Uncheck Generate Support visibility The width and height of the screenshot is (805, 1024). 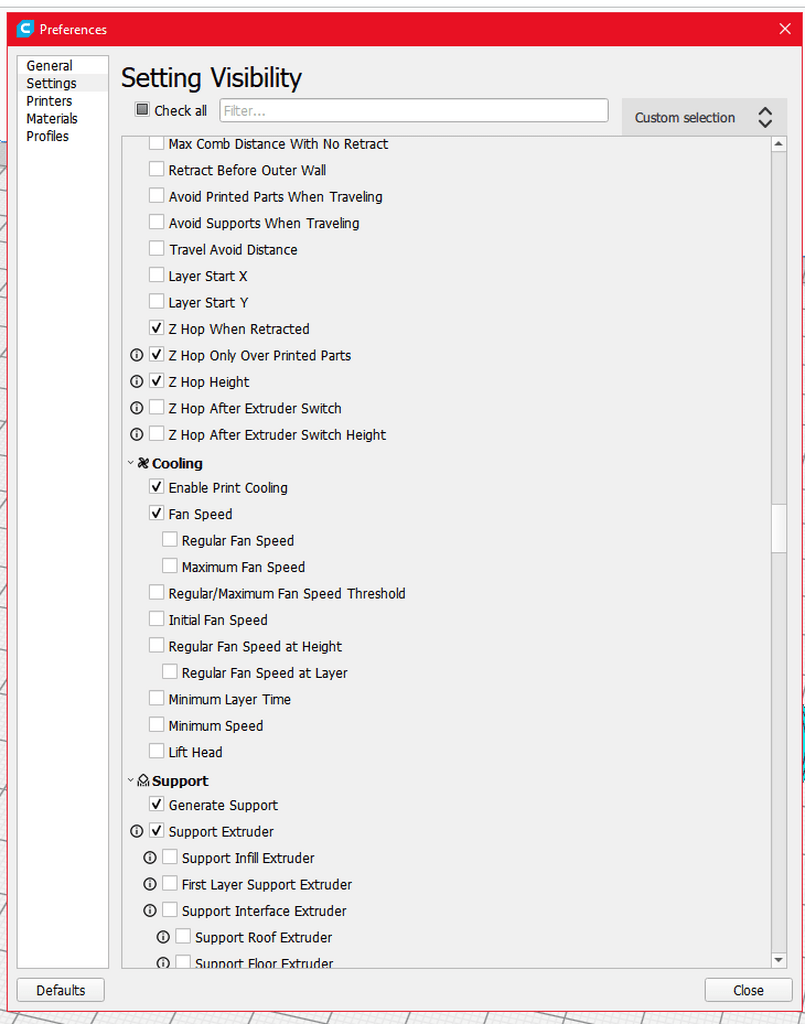[156, 805]
